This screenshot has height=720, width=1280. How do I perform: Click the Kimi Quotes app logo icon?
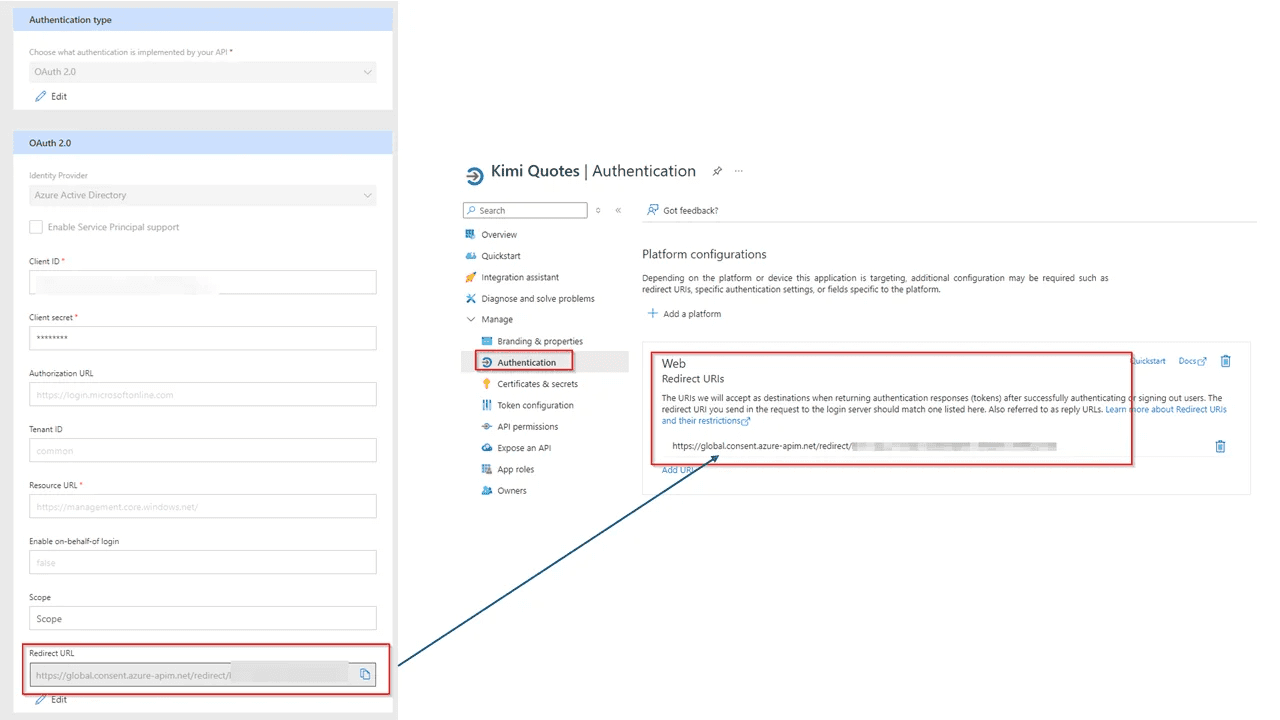(474, 176)
